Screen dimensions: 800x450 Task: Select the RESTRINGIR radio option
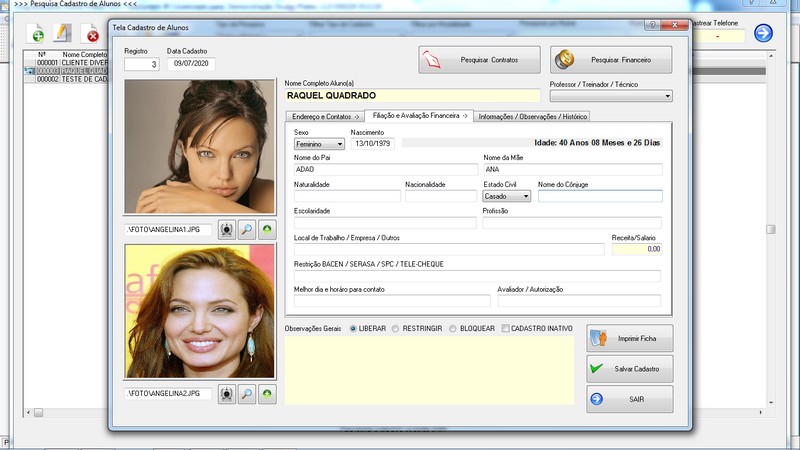point(396,328)
